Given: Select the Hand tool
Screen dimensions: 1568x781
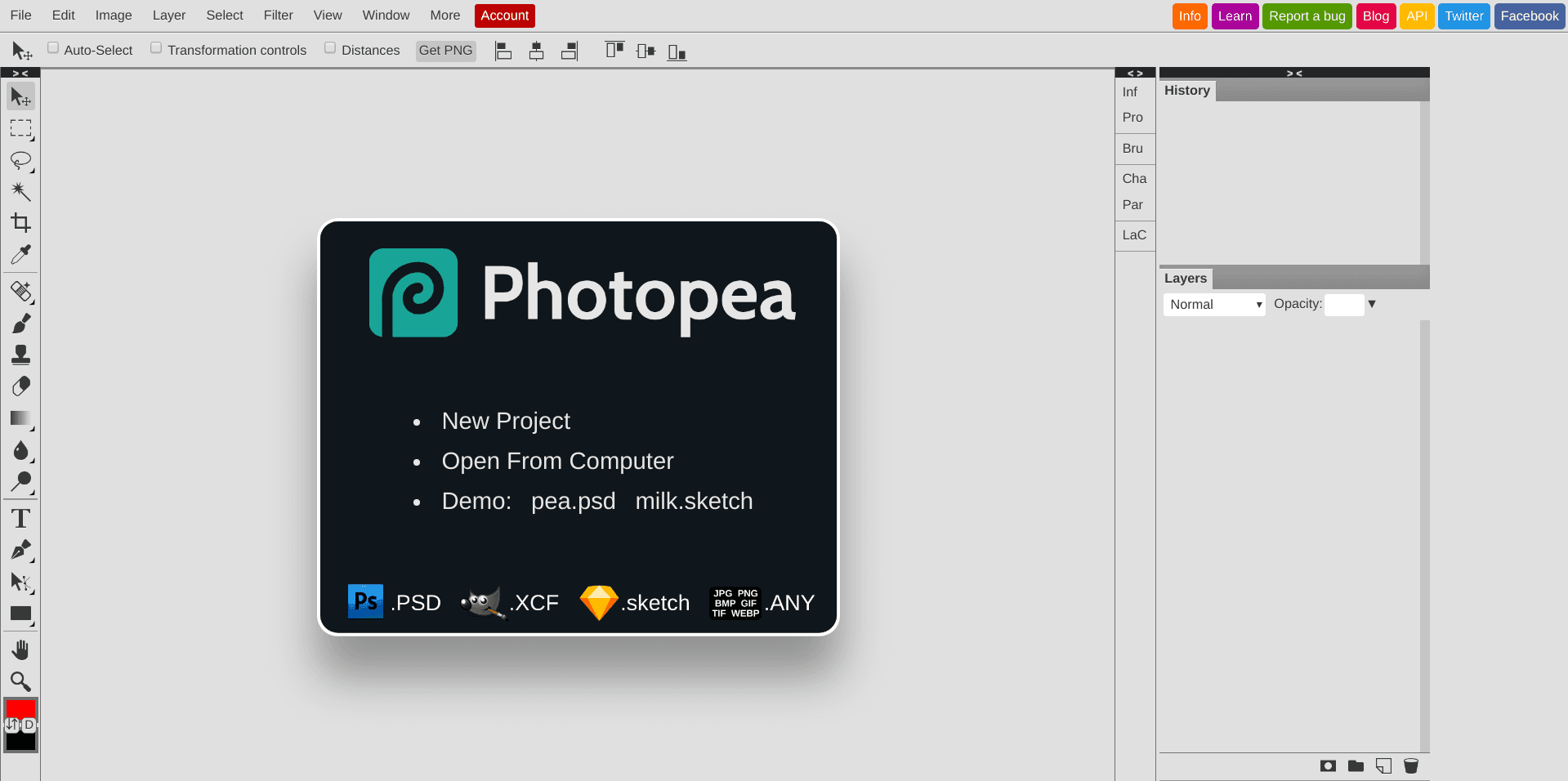Looking at the screenshot, I should pos(20,650).
